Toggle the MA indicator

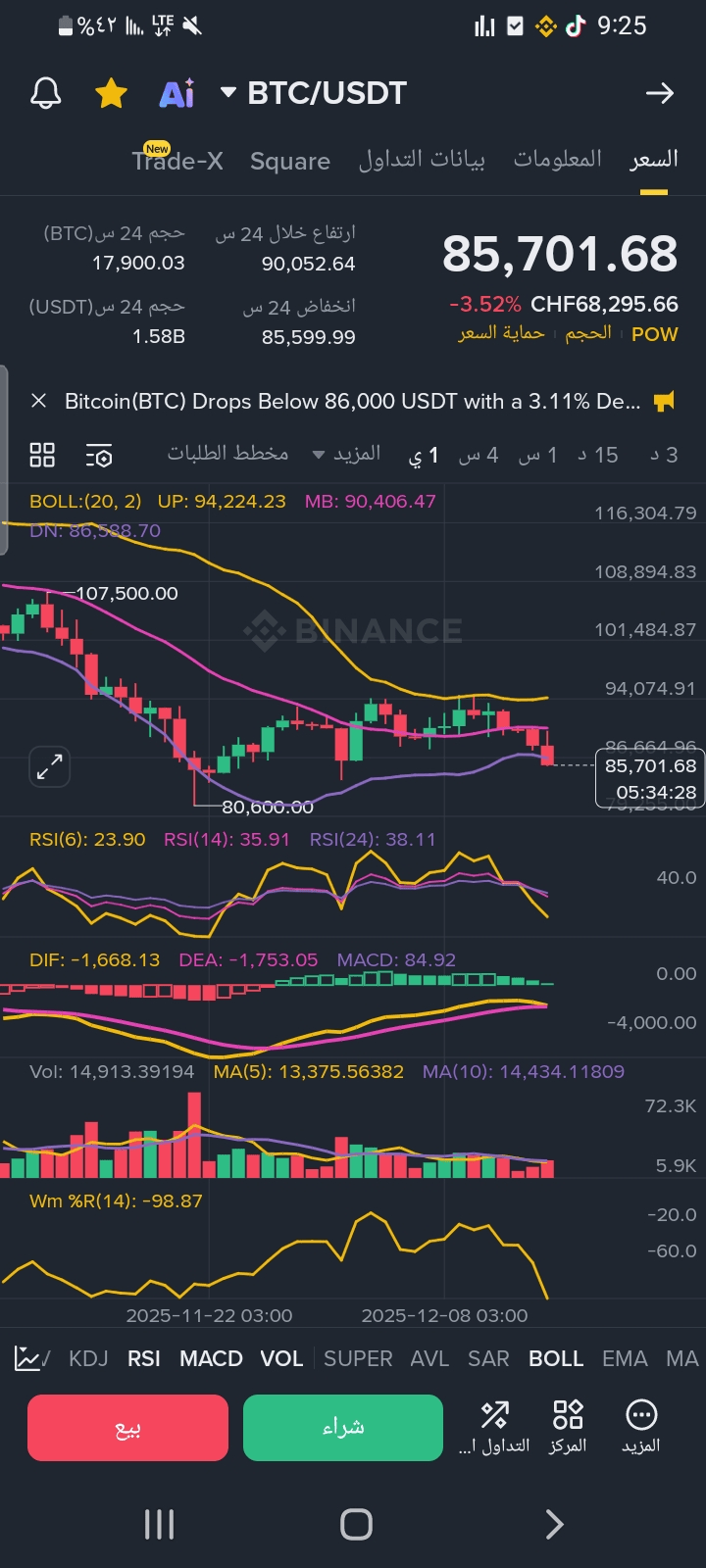[682, 1358]
